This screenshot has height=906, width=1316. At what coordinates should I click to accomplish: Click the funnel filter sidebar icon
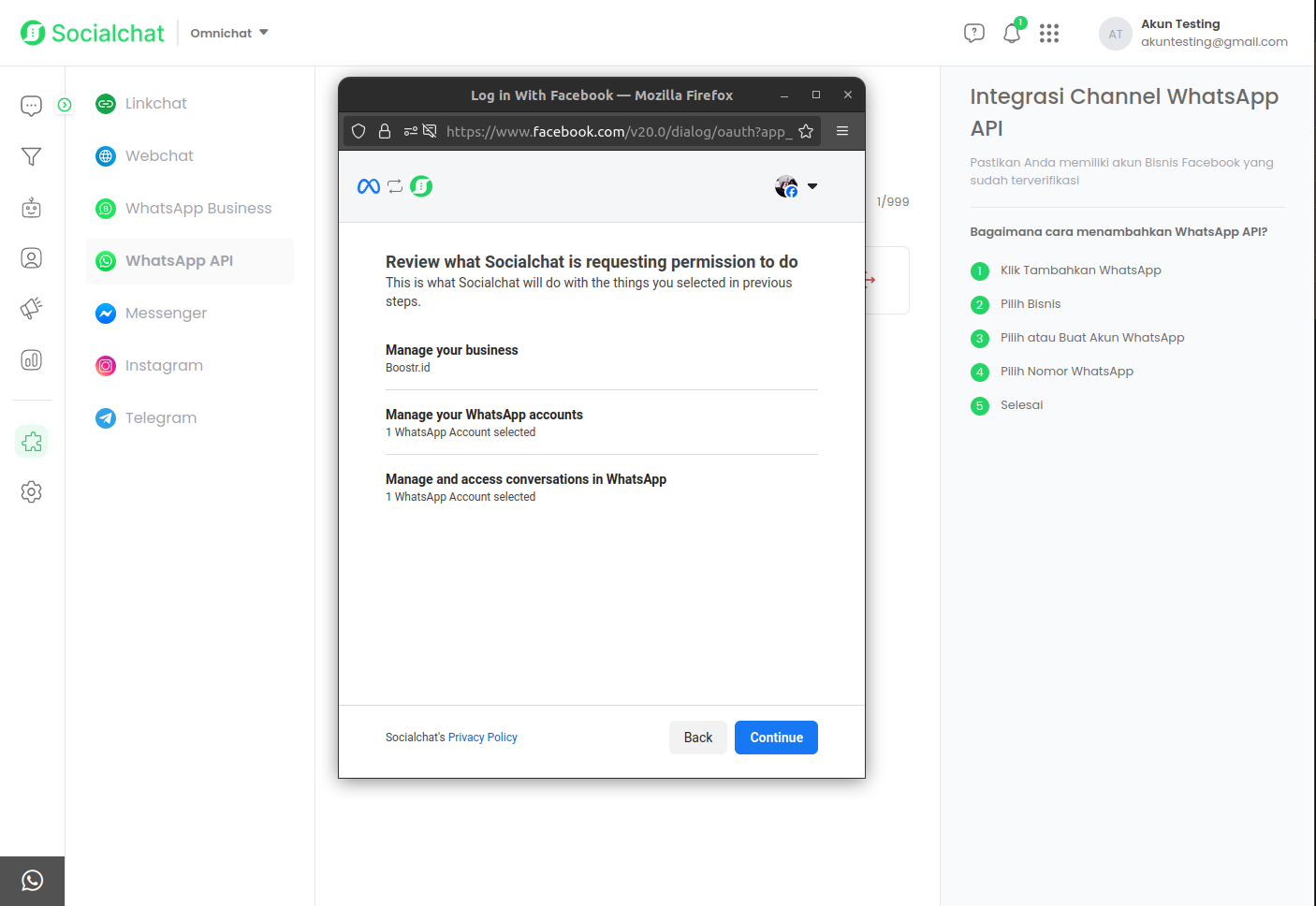pos(31,156)
